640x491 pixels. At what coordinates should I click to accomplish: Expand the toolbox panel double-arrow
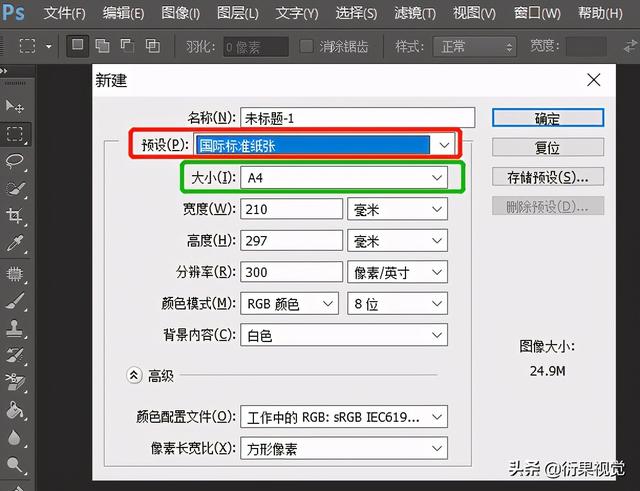[4, 71]
